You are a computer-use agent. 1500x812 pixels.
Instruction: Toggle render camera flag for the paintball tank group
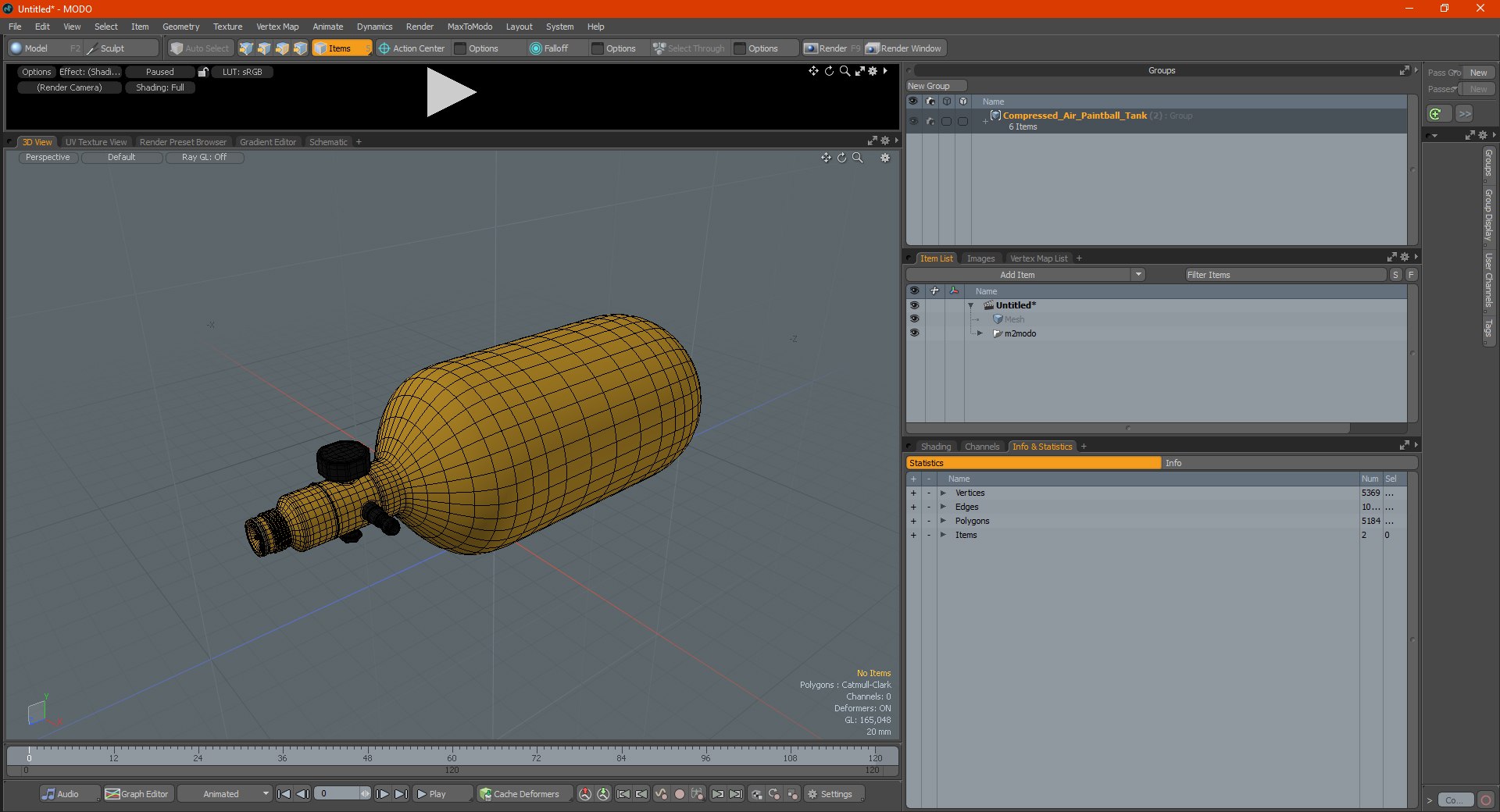(x=930, y=121)
